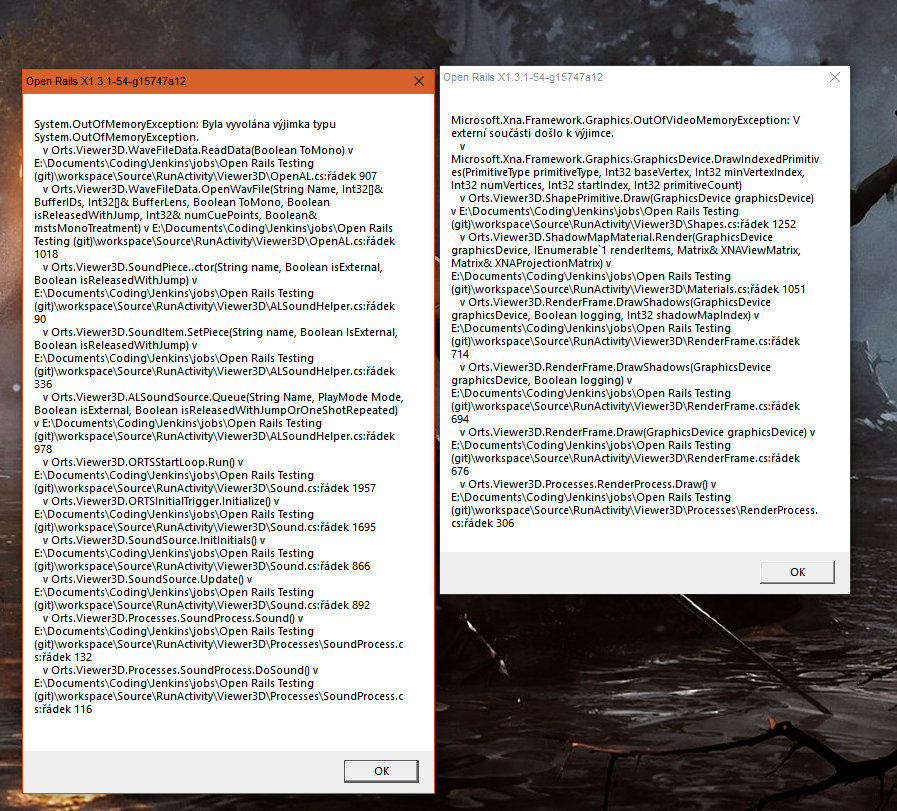The width and height of the screenshot is (897, 811).
Task: Click the line starting 'v Orts.Viewer3D.SoundPiece..ctor(String name'
Action: [x=212, y=267]
